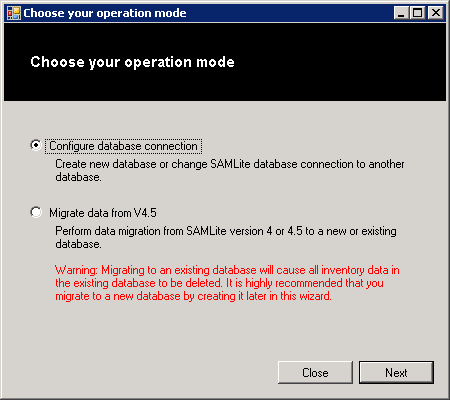Click the empty black banner area right of heading
Image resolution: width=450 pixels, height=400 pixels.
coord(340,62)
